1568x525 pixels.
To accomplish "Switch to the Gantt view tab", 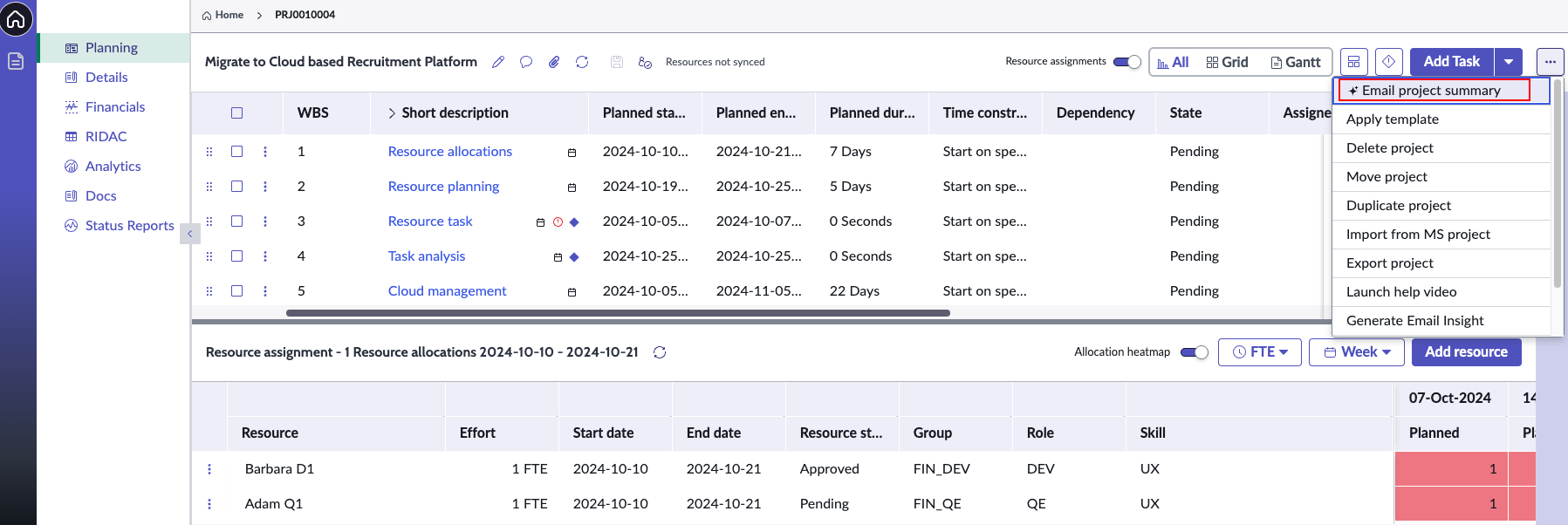I will [1296, 63].
